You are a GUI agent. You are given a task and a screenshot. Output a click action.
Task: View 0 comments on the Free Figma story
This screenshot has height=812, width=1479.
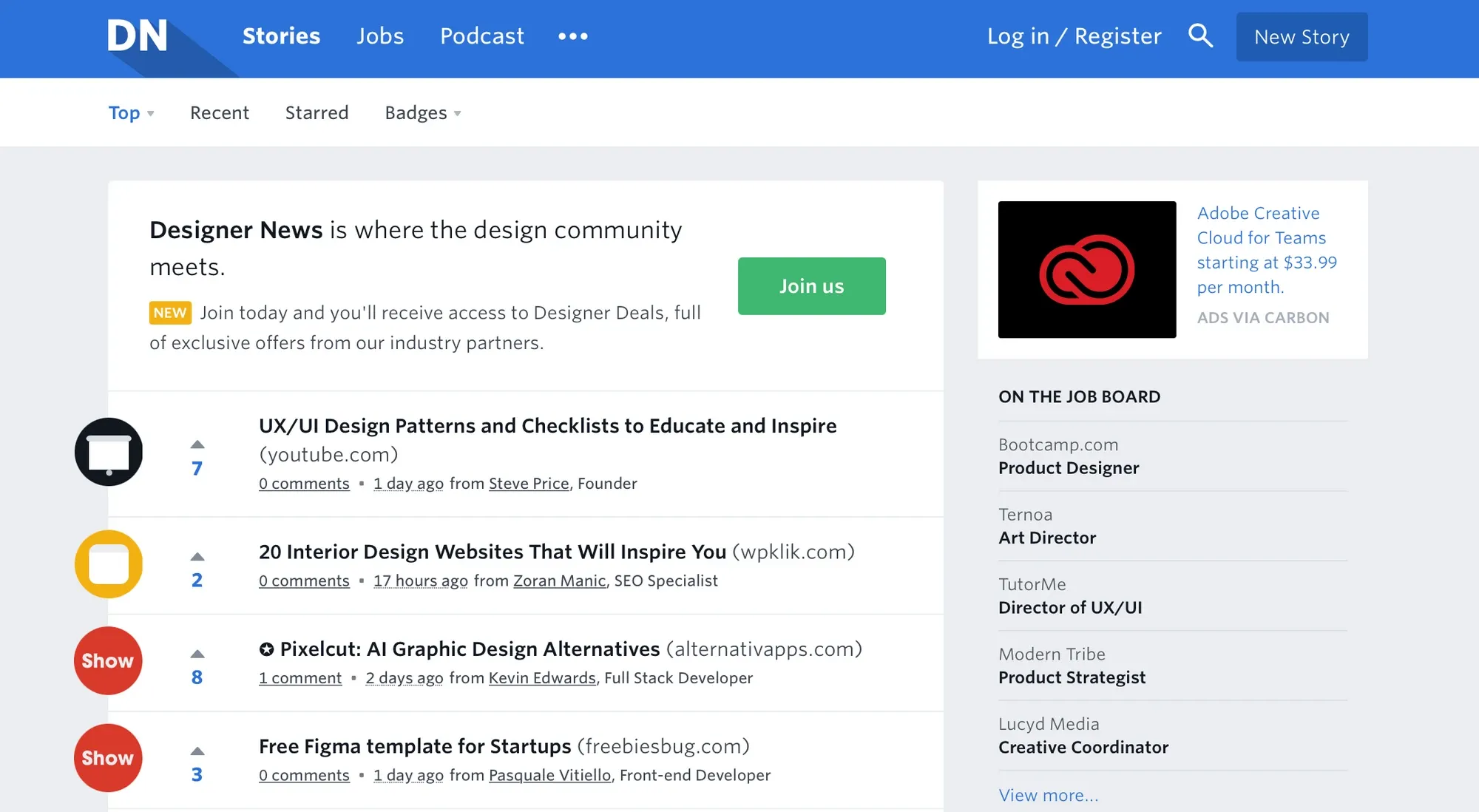tap(304, 775)
